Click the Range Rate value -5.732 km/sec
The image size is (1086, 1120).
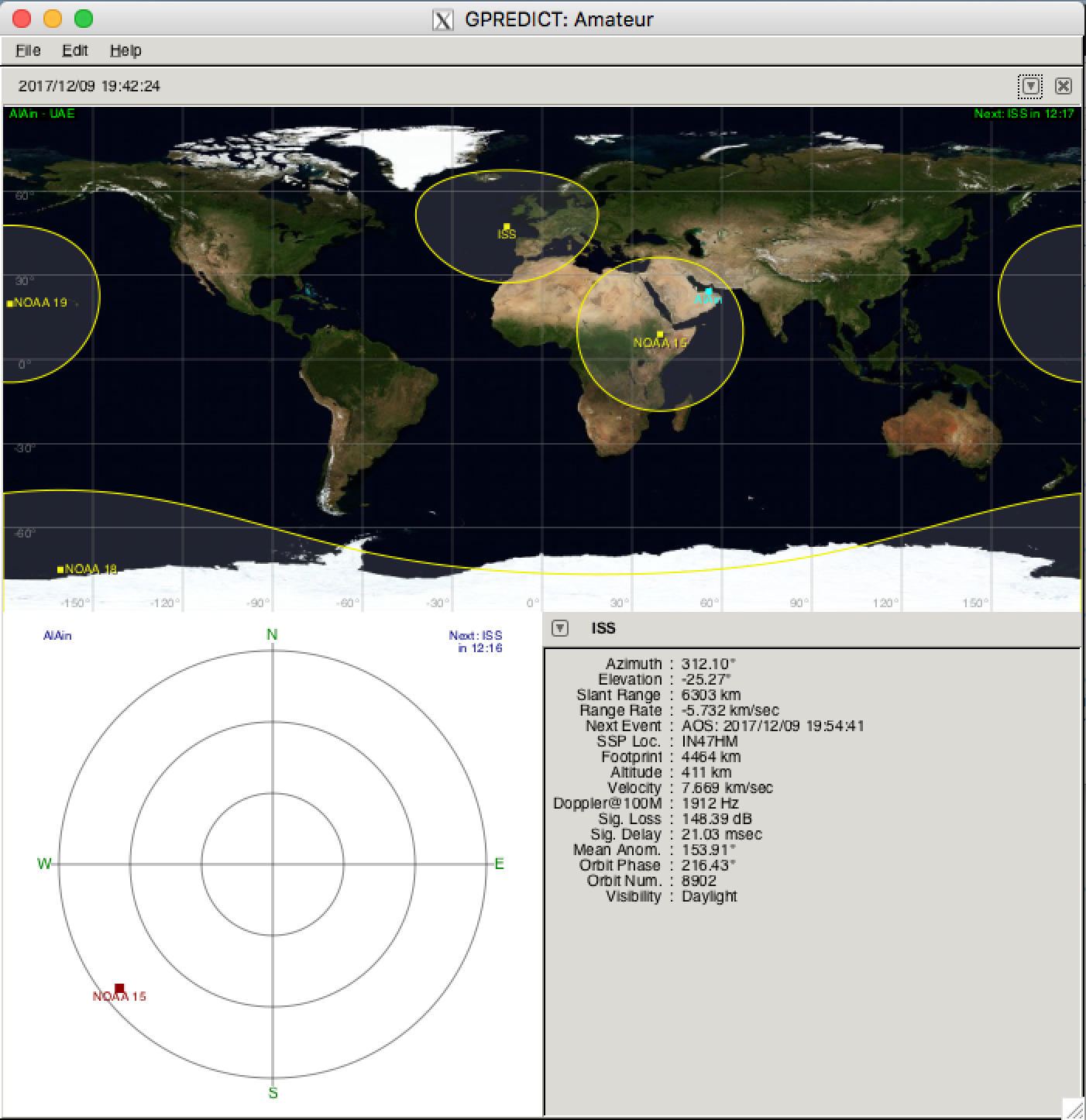click(730, 710)
